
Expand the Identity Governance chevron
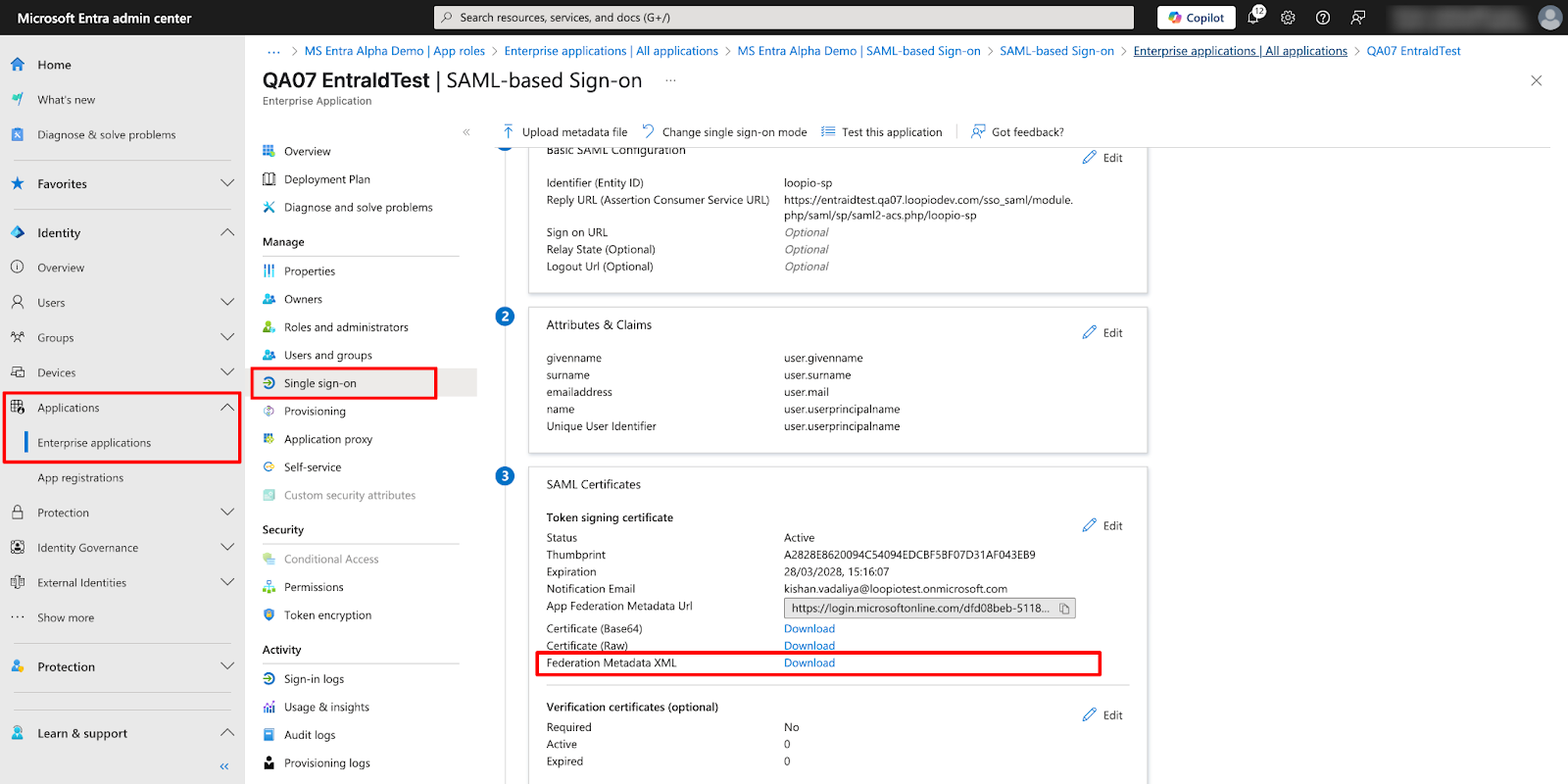(227, 547)
